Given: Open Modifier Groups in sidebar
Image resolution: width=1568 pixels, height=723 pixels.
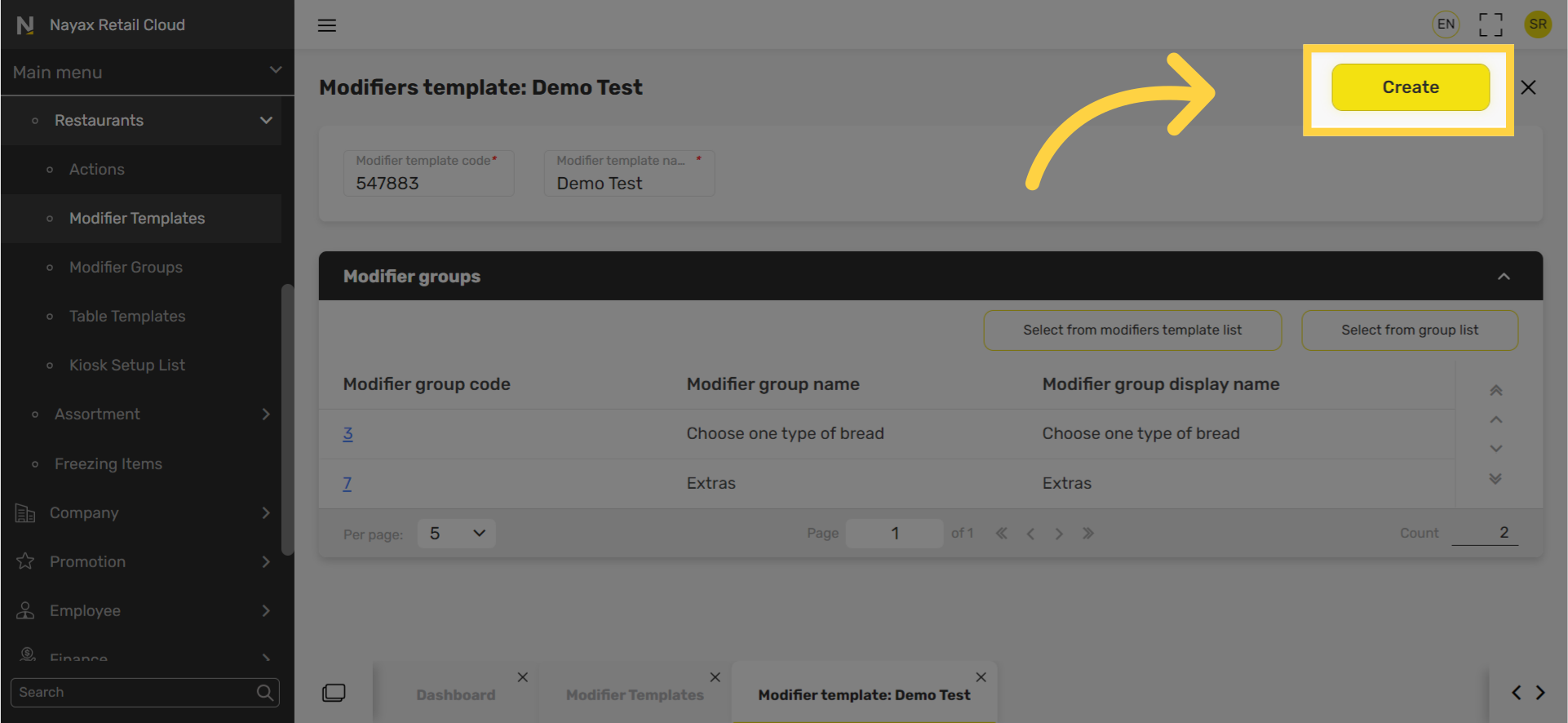Looking at the screenshot, I should tap(126, 267).
